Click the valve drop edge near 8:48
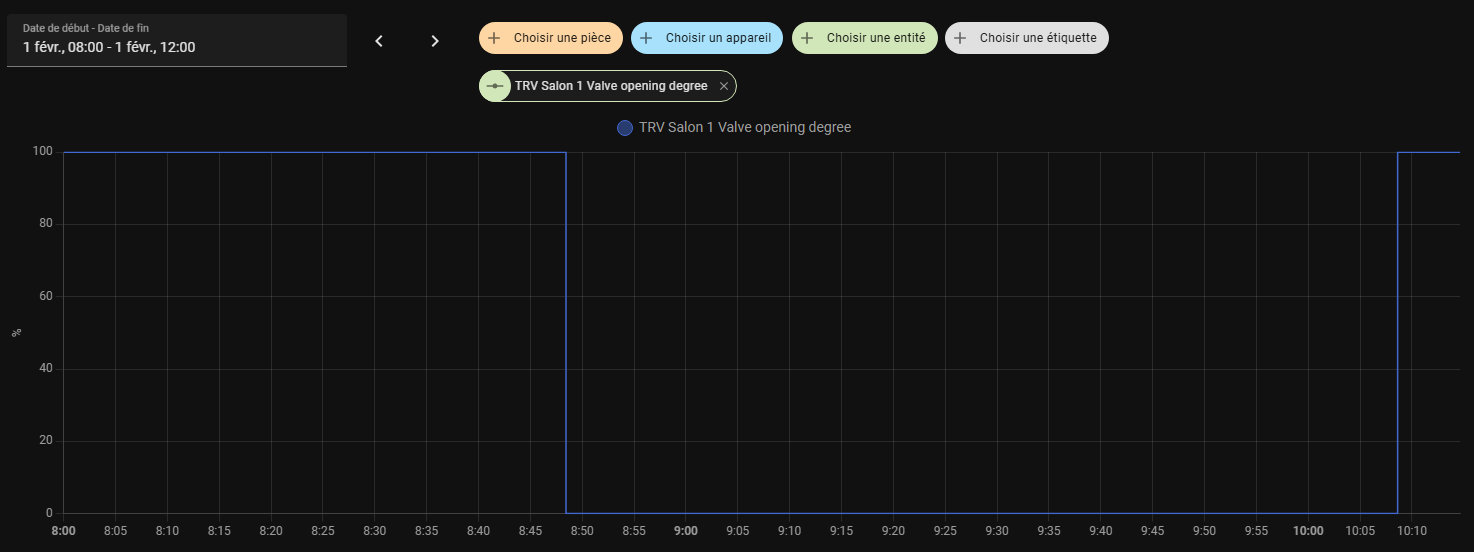The width and height of the screenshot is (1474, 552). [566, 332]
